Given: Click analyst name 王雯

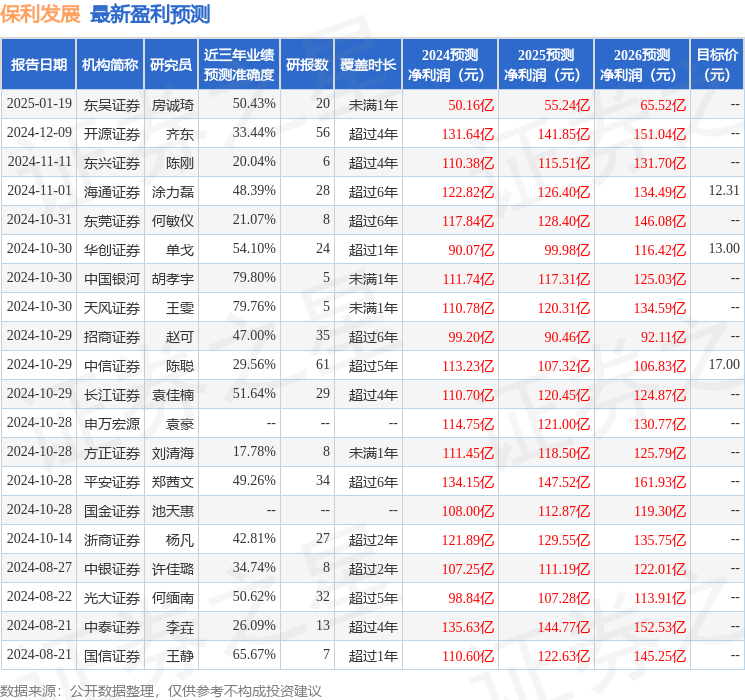Looking at the screenshot, I should pyautogui.click(x=180, y=308).
